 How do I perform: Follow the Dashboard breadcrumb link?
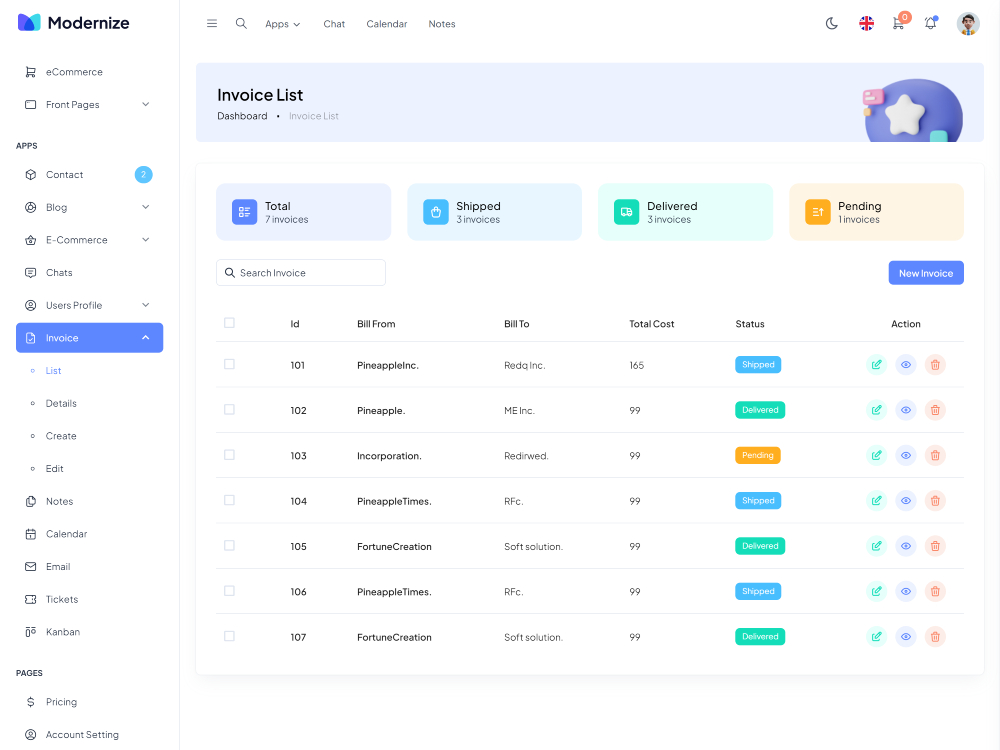tap(242, 116)
